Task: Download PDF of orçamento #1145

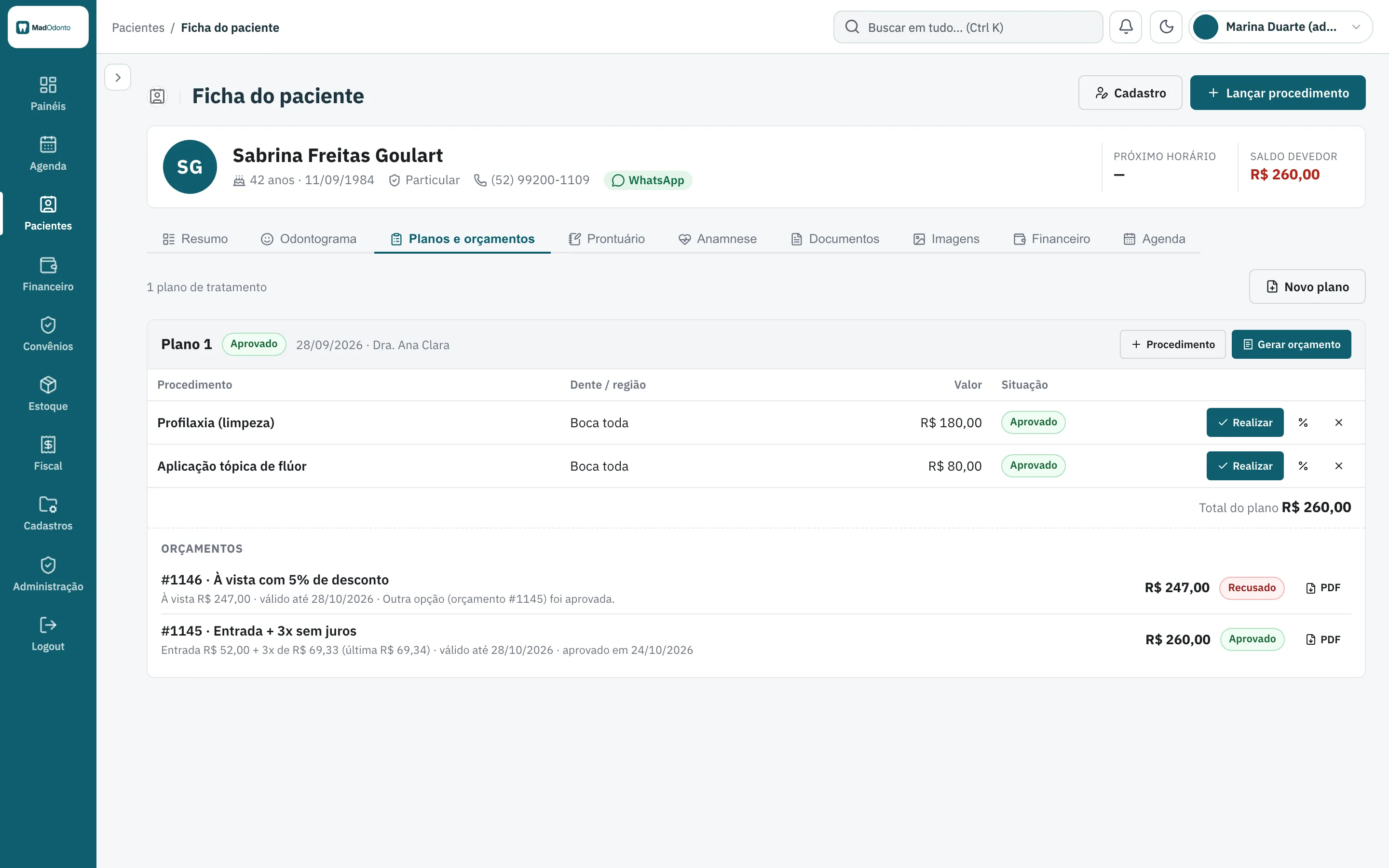Action: 1323,639
